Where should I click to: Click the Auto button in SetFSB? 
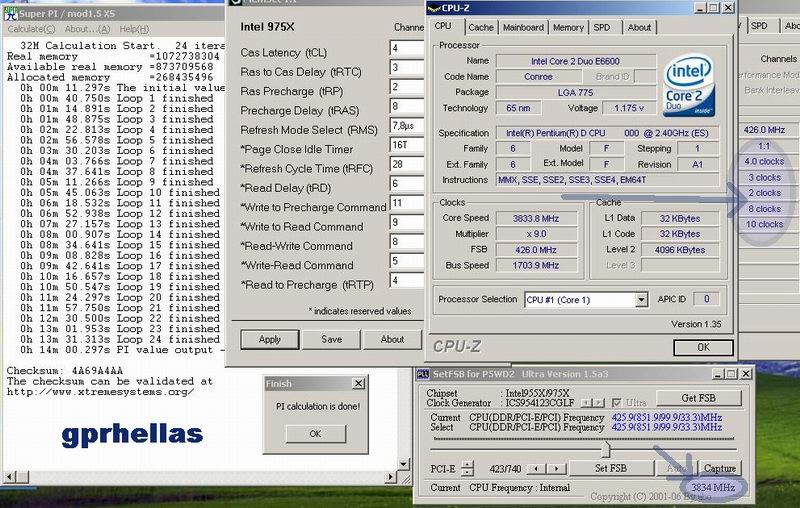(677, 468)
